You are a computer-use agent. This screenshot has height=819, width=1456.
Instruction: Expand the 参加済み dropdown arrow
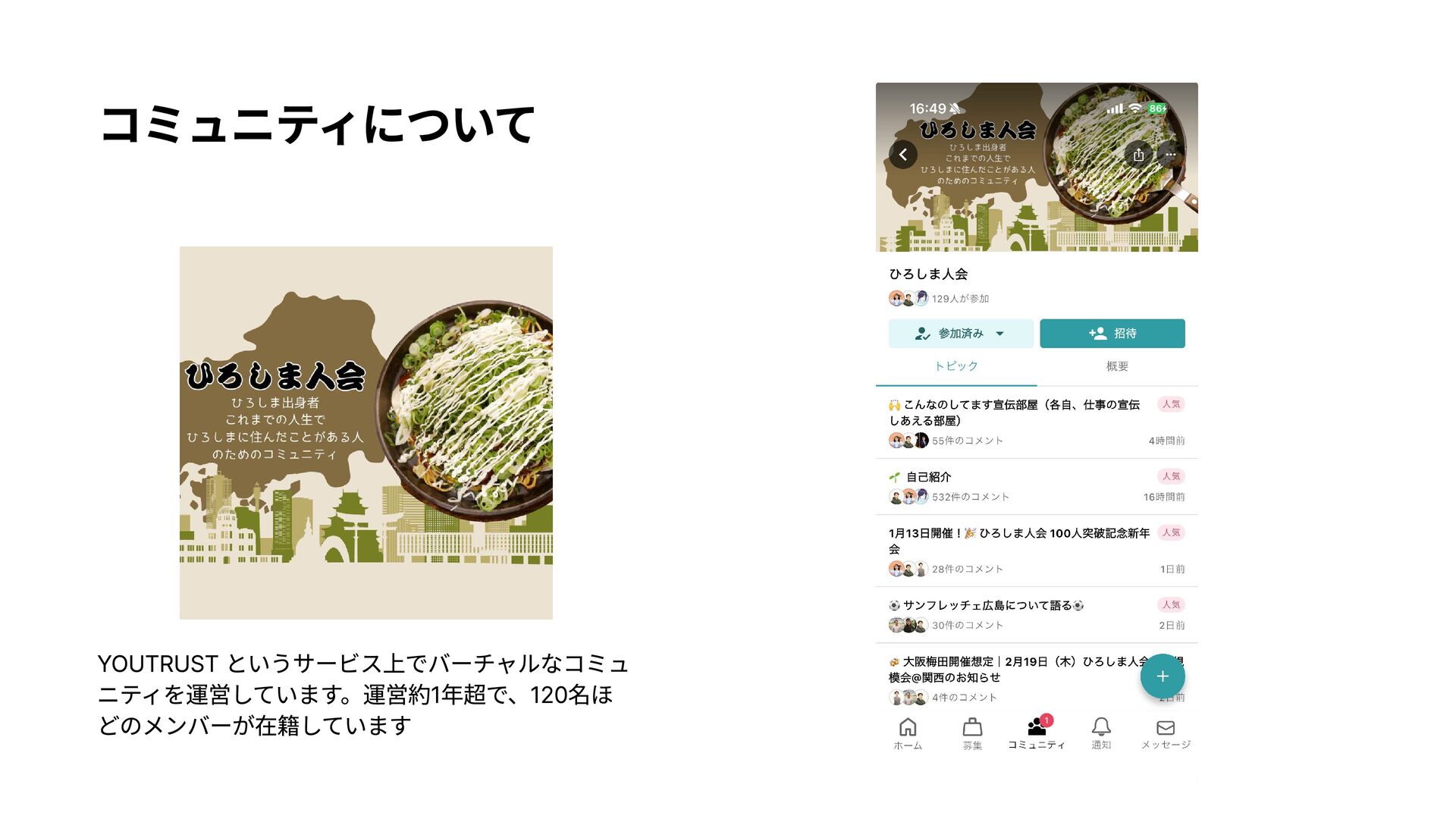999,334
